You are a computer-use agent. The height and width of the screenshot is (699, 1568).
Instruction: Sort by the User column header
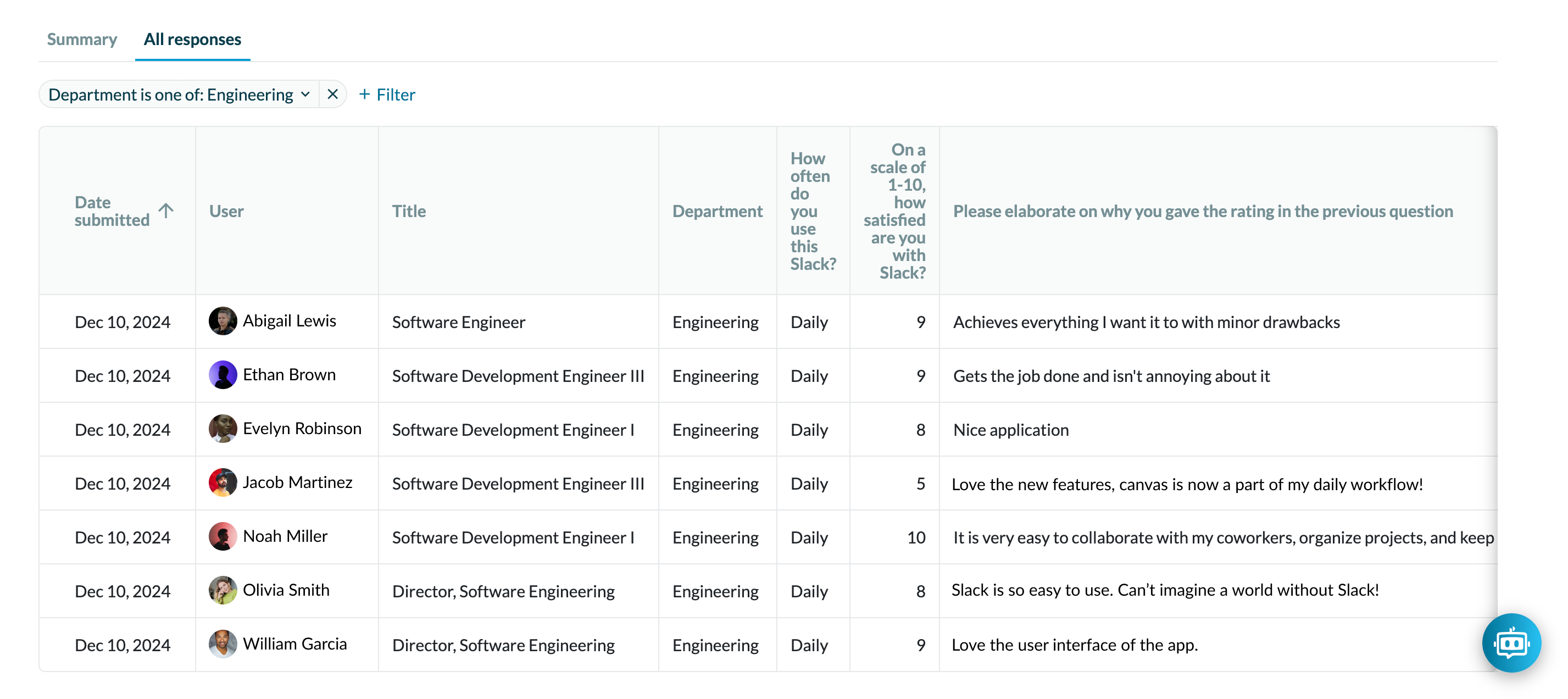click(226, 211)
